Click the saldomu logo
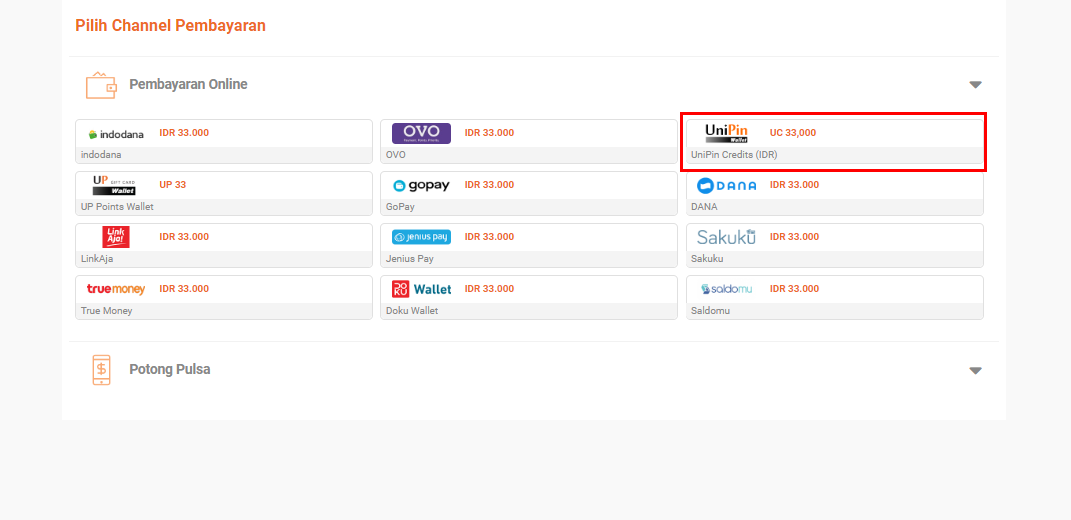The width and height of the screenshot is (1071, 520). coord(726,289)
